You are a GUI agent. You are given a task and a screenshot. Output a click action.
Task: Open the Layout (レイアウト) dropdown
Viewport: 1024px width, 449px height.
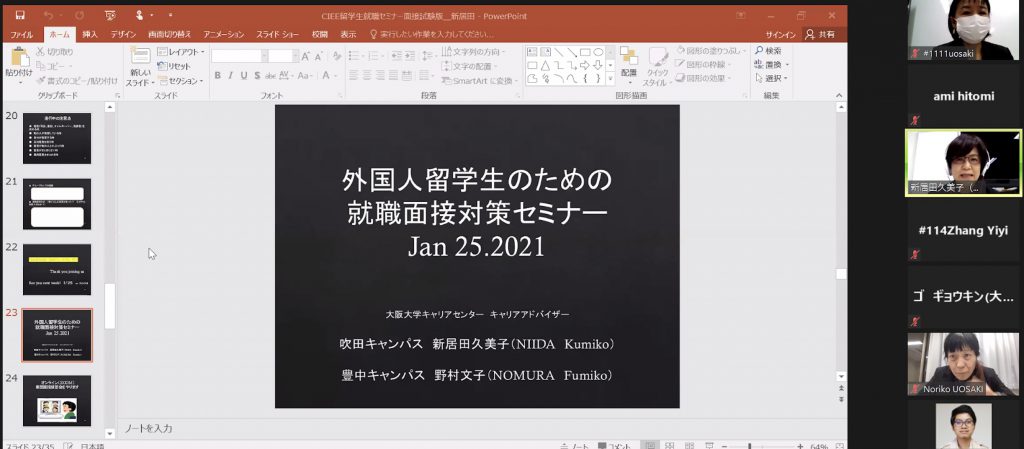click(x=182, y=52)
